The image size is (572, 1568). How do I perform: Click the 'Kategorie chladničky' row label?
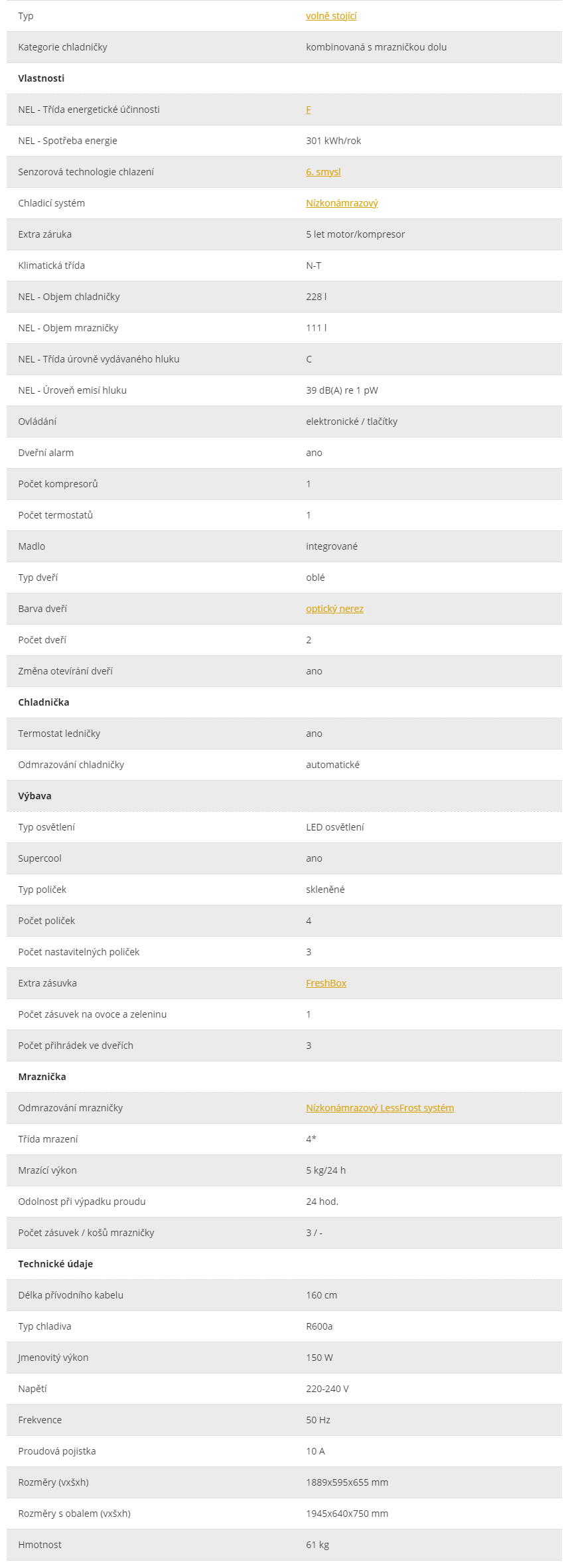(x=62, y=47)
